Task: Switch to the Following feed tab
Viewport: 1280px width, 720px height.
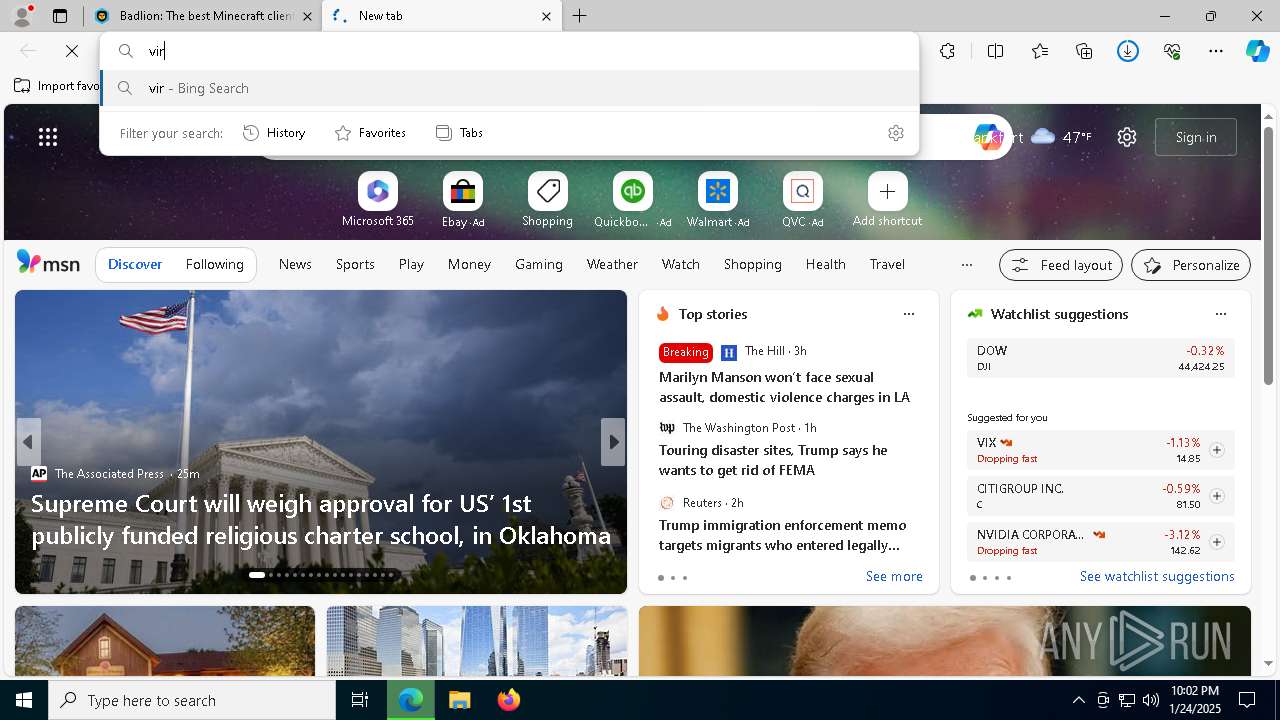Action: 214,264
